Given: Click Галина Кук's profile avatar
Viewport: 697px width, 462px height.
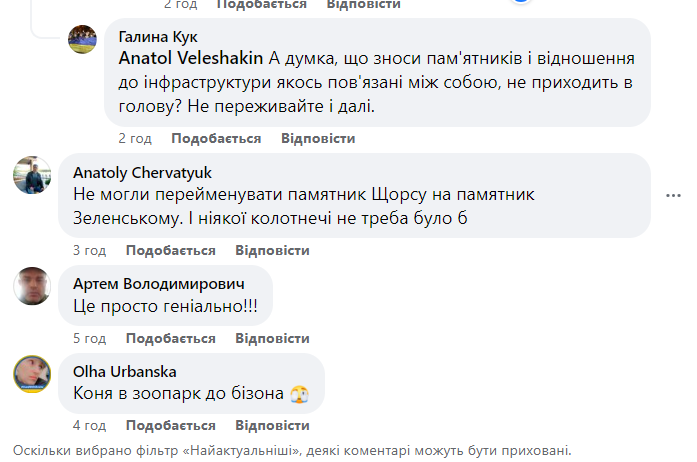Looking at the screenshot, I should pyautogui.click(x=82, y=40).
